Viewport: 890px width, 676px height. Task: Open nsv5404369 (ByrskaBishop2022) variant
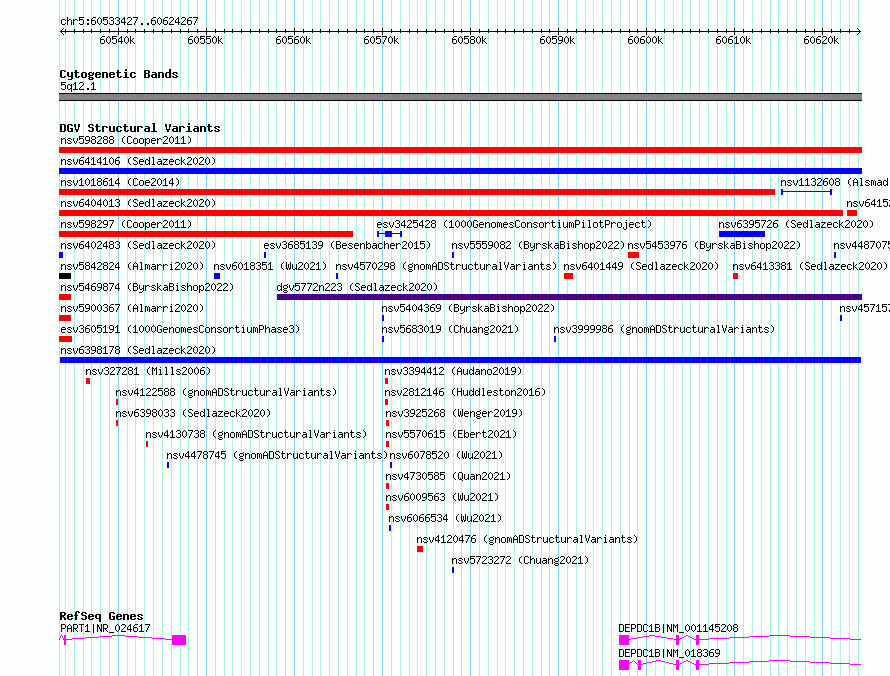point(468,308)
